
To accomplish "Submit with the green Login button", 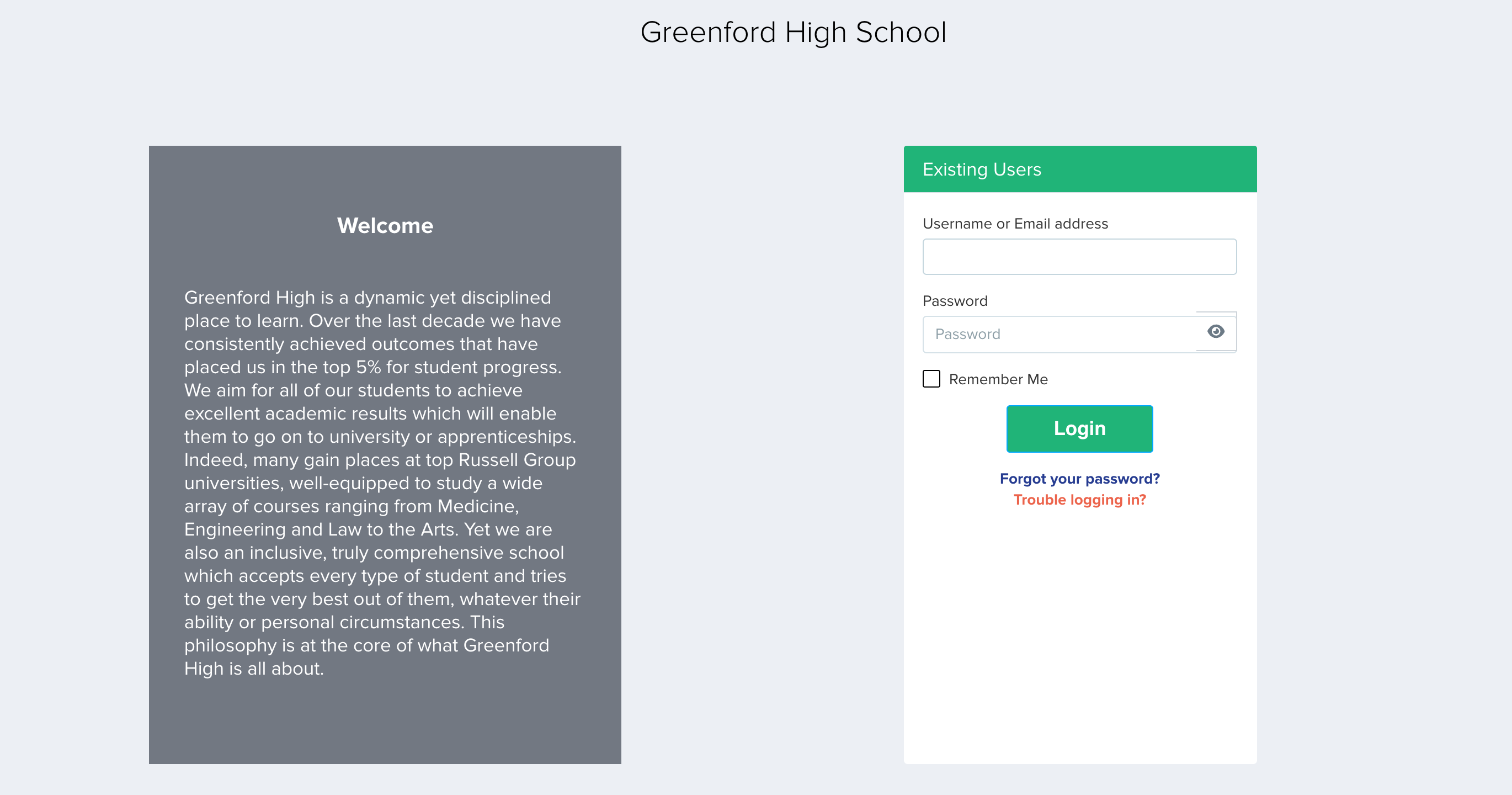I will click(x=1079, y=428).
